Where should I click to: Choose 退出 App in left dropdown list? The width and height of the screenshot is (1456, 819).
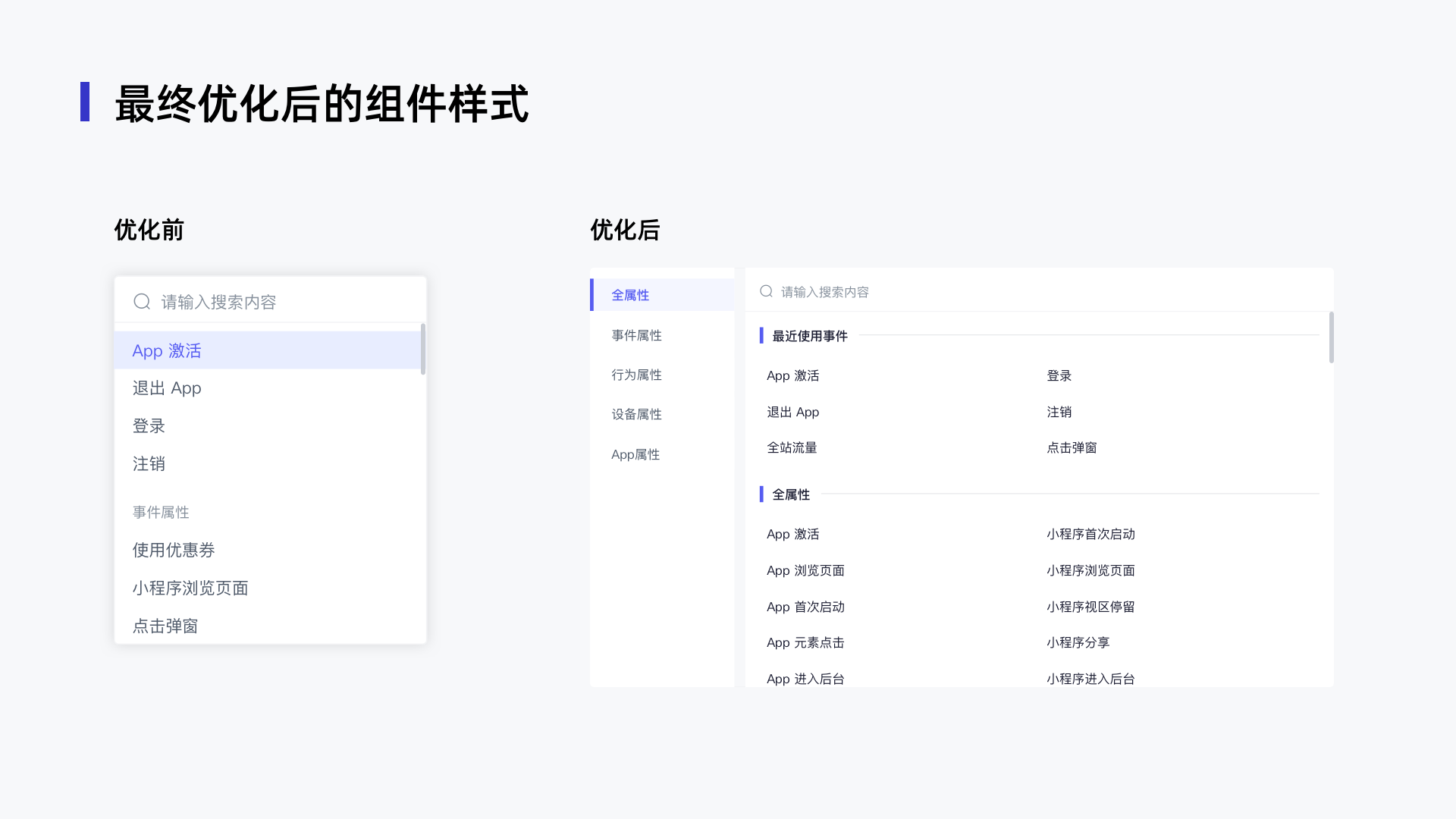[167, 388]
